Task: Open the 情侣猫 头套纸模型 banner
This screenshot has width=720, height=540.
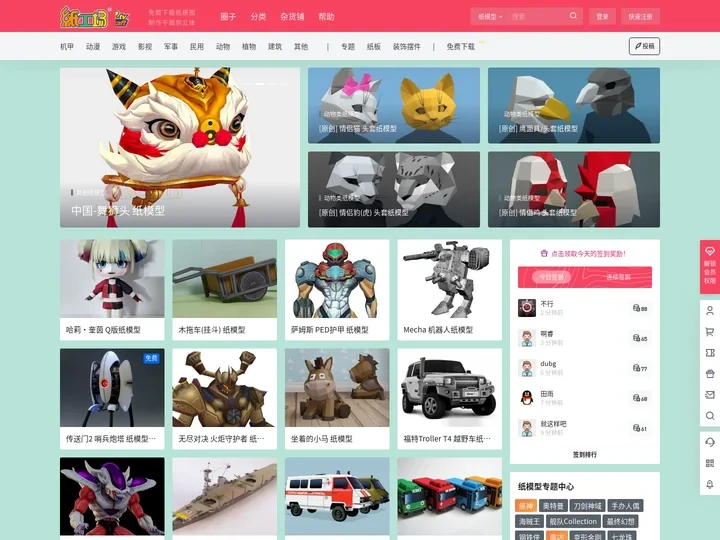Action: coord(394,106)
